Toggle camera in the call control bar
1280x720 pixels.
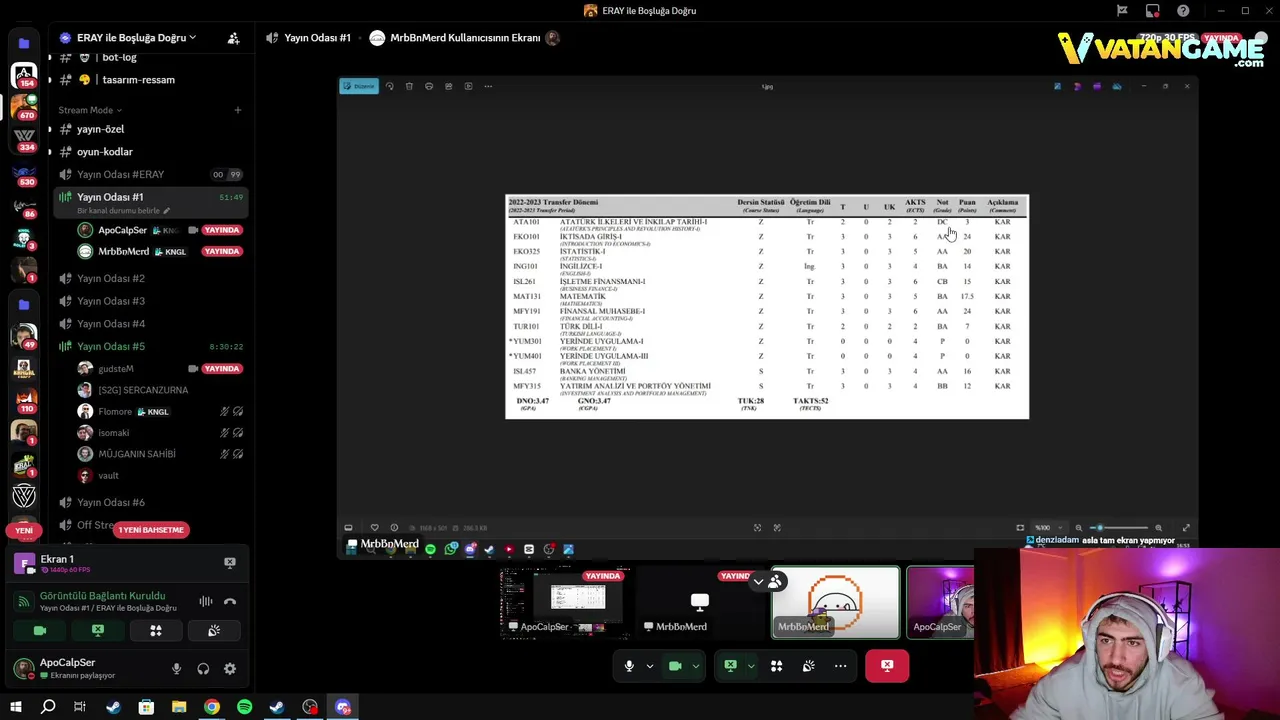coord(675,666)
